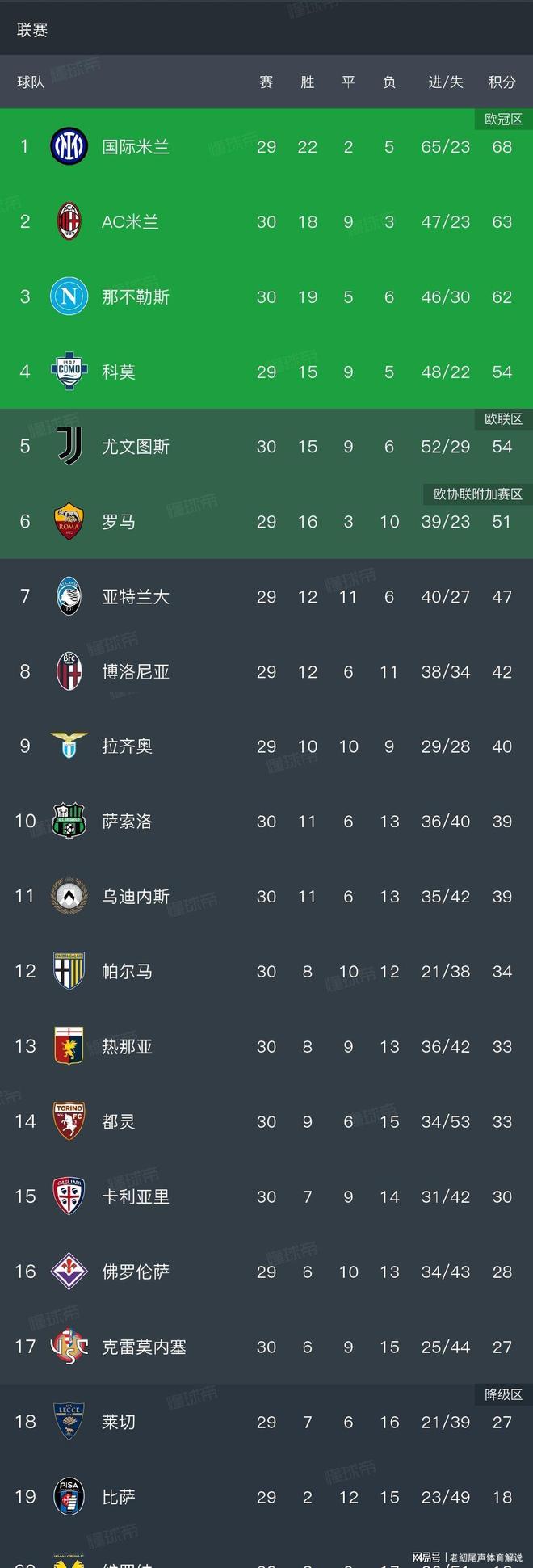Click the 积分 column header
The height and width of the screenshot is (1568, 533).
(x=502, y=82)
